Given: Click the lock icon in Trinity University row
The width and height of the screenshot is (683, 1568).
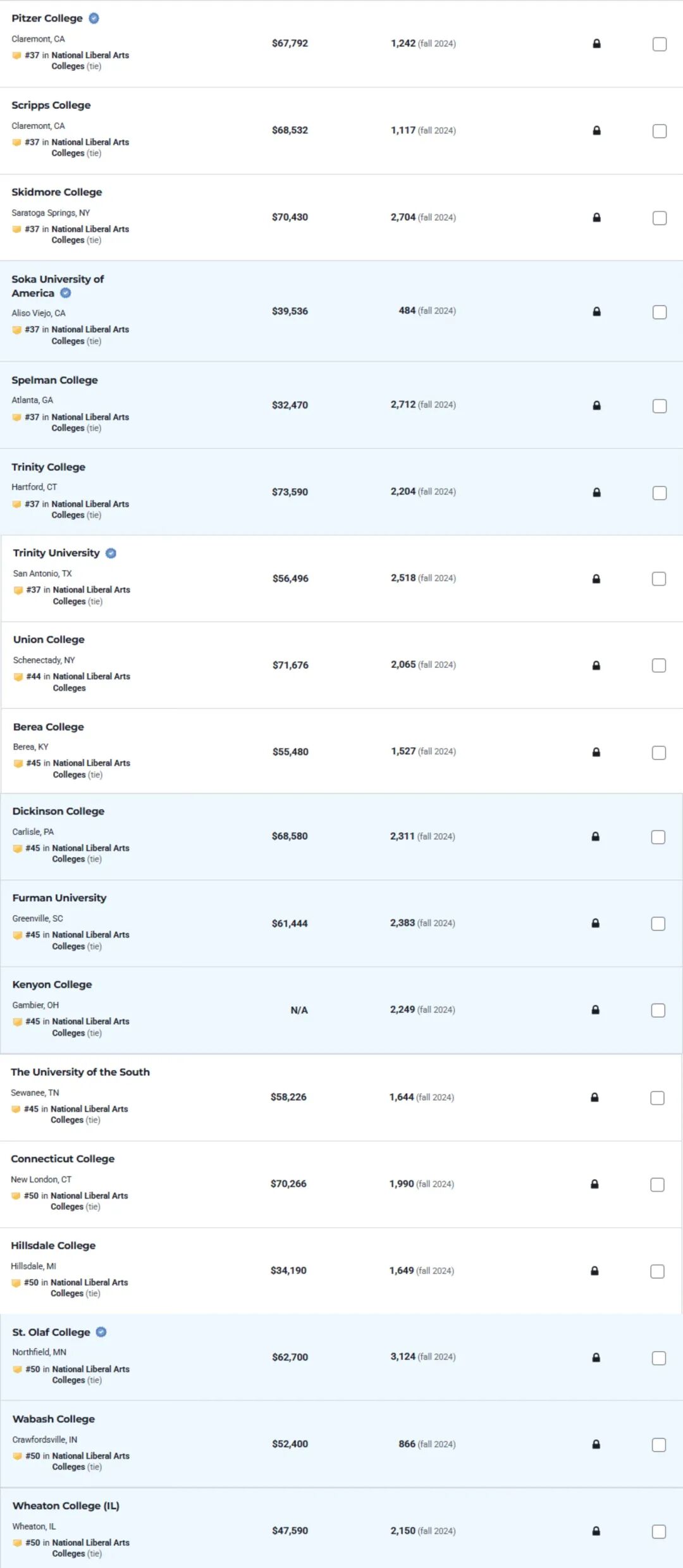Looking at the screenshot, I should pos(596,579).
